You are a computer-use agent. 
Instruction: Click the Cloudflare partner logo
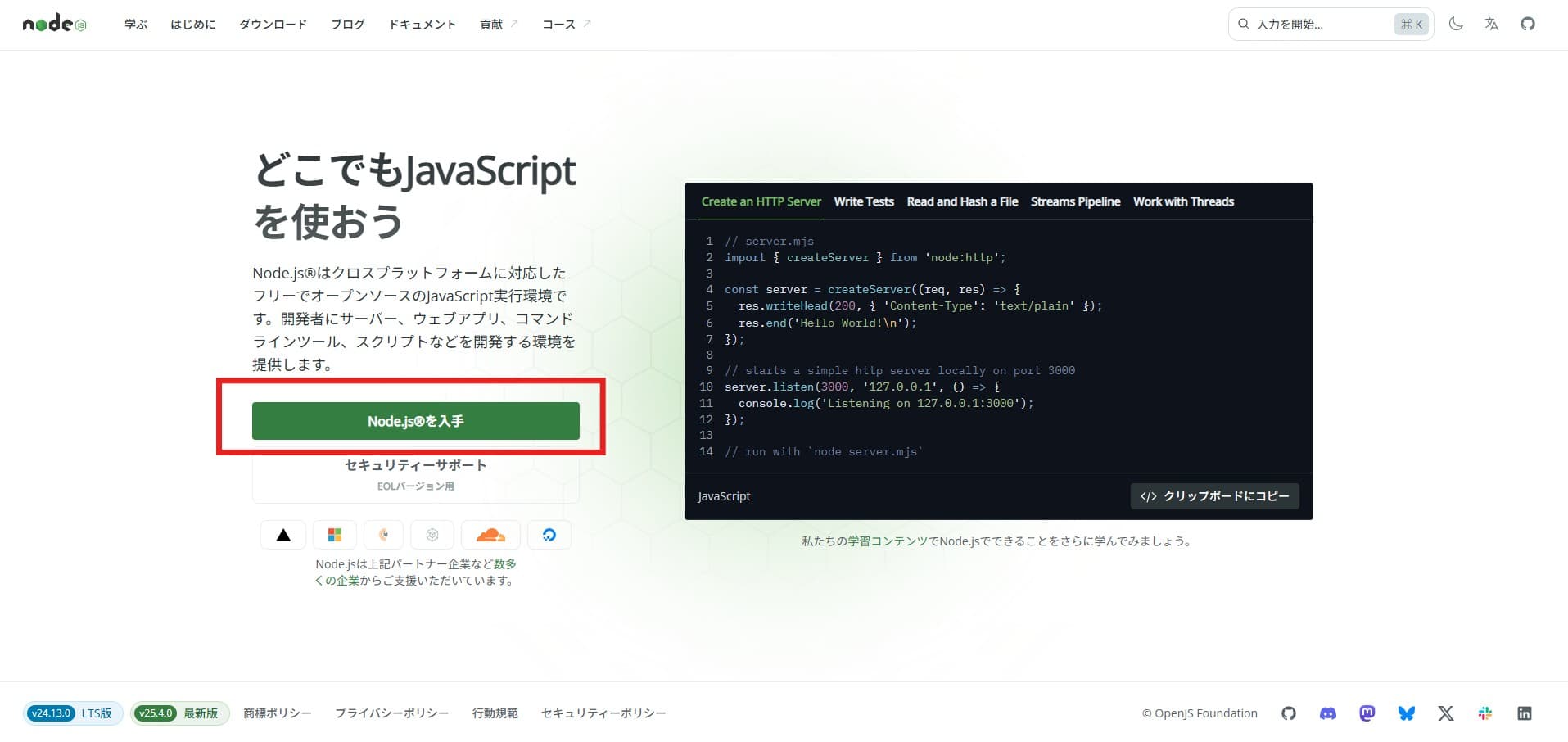coord(491,534)
